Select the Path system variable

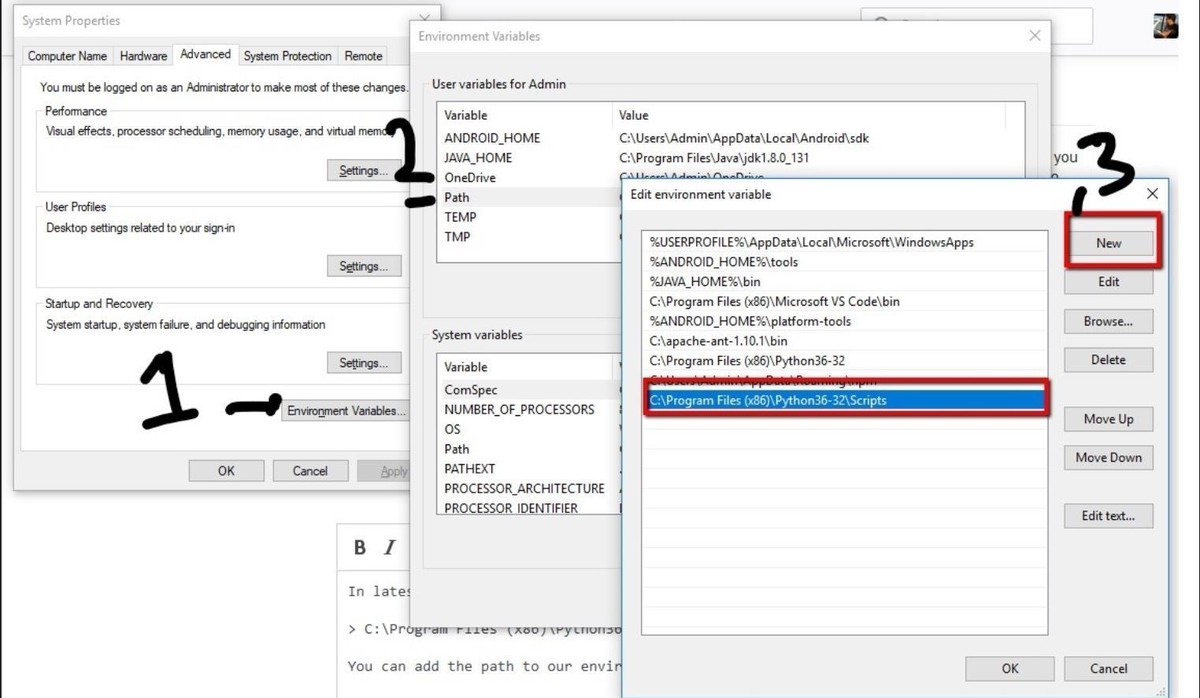click(x=457, y=449)
